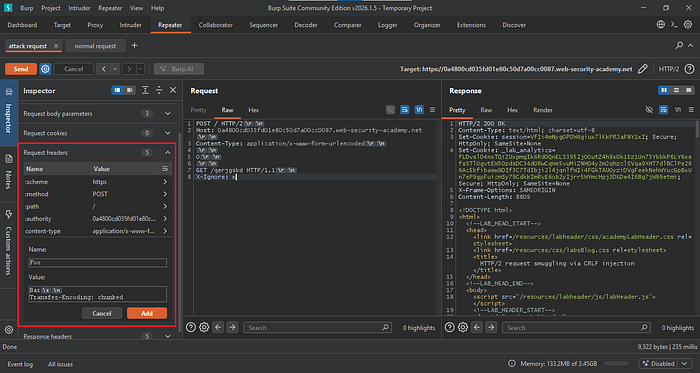Switch Response to side-by-side layout
The height and width of the screenshot is (373, 700).
664,91
